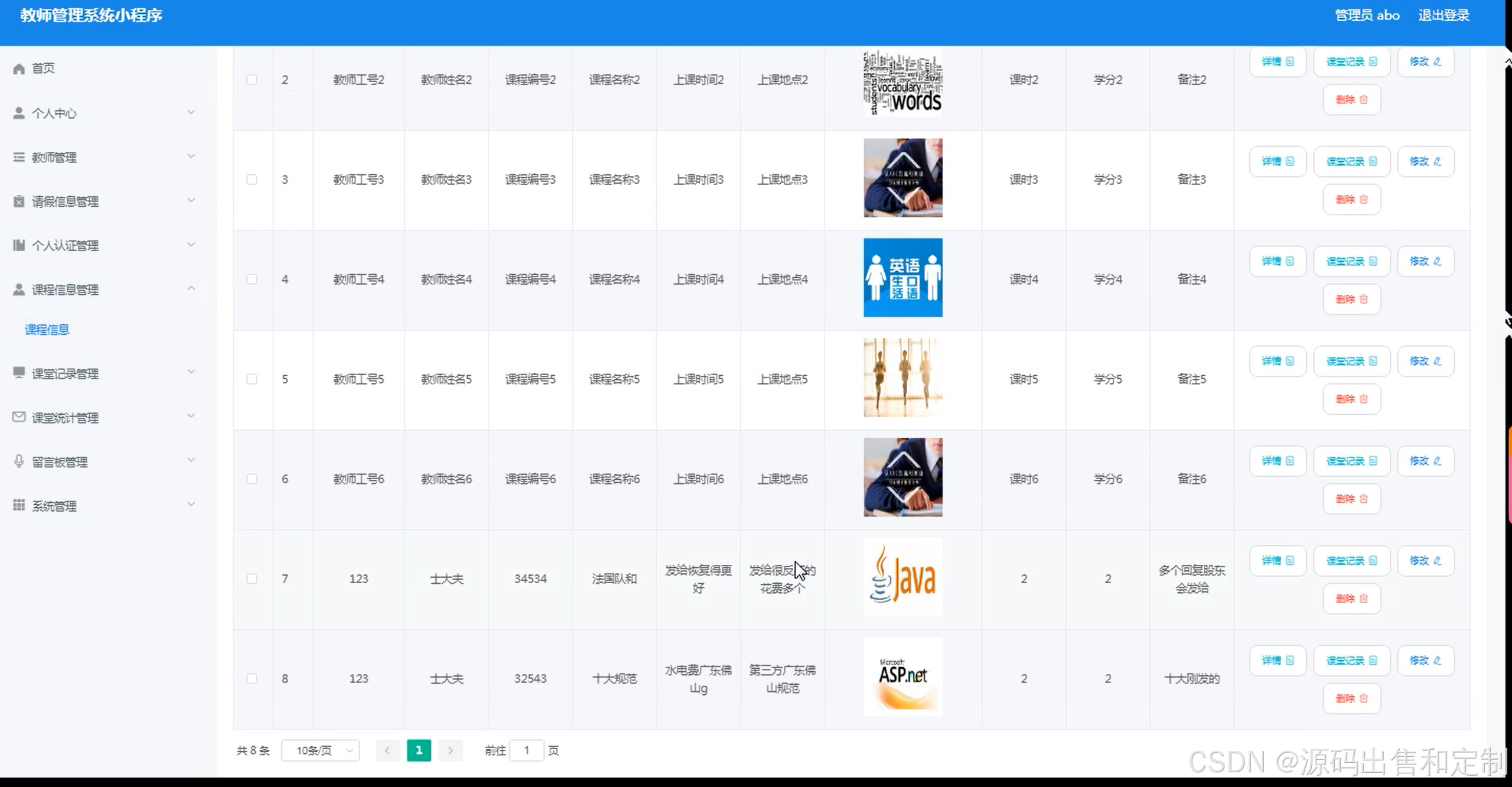Expand the 个人中心 menu chevron

[x=191, y=112]
